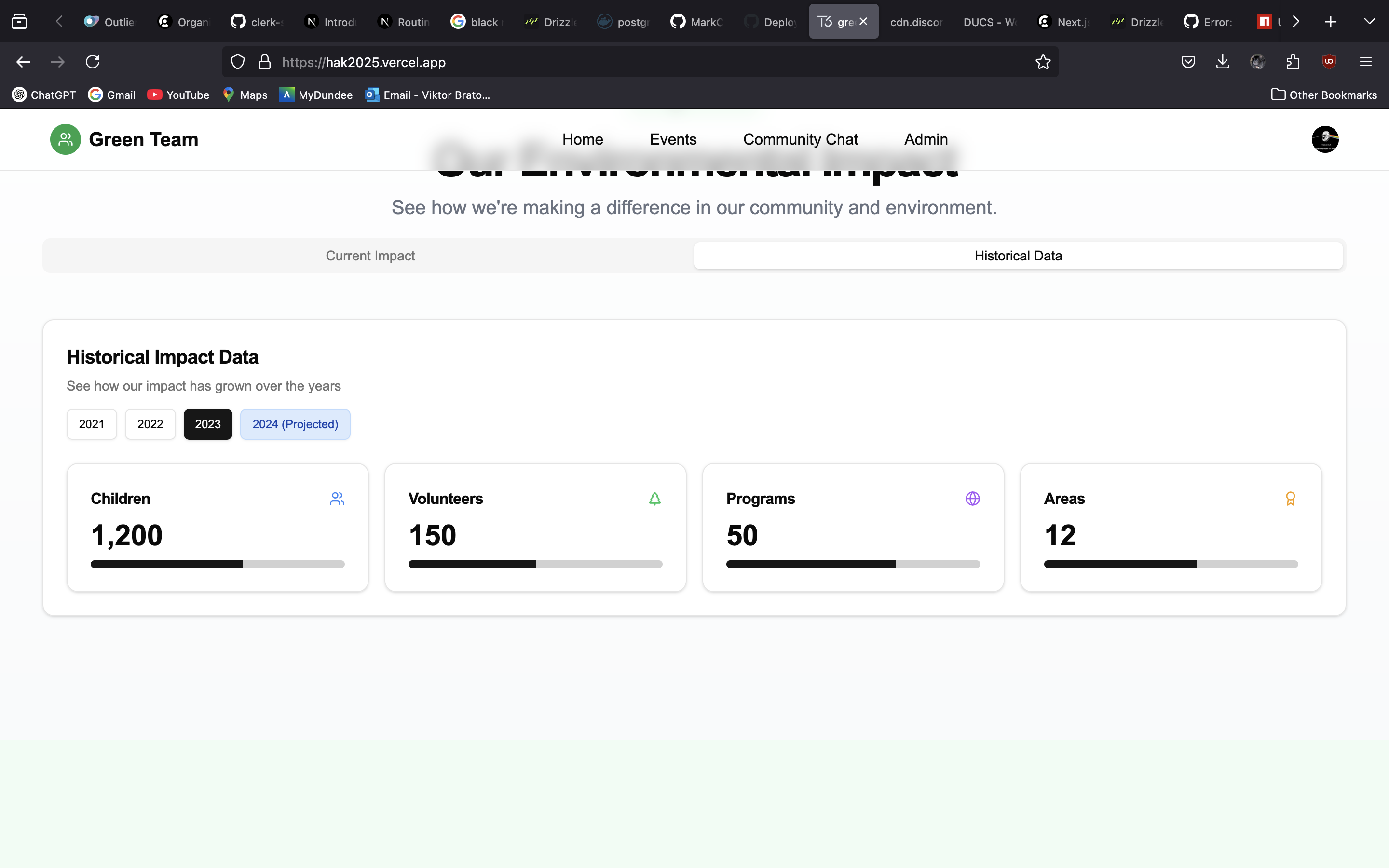This screenshot has height=868, width=1389.
Task: Open the uBlock Origin extension icon
Action: pyautogui.click(x=1329, y=62)
